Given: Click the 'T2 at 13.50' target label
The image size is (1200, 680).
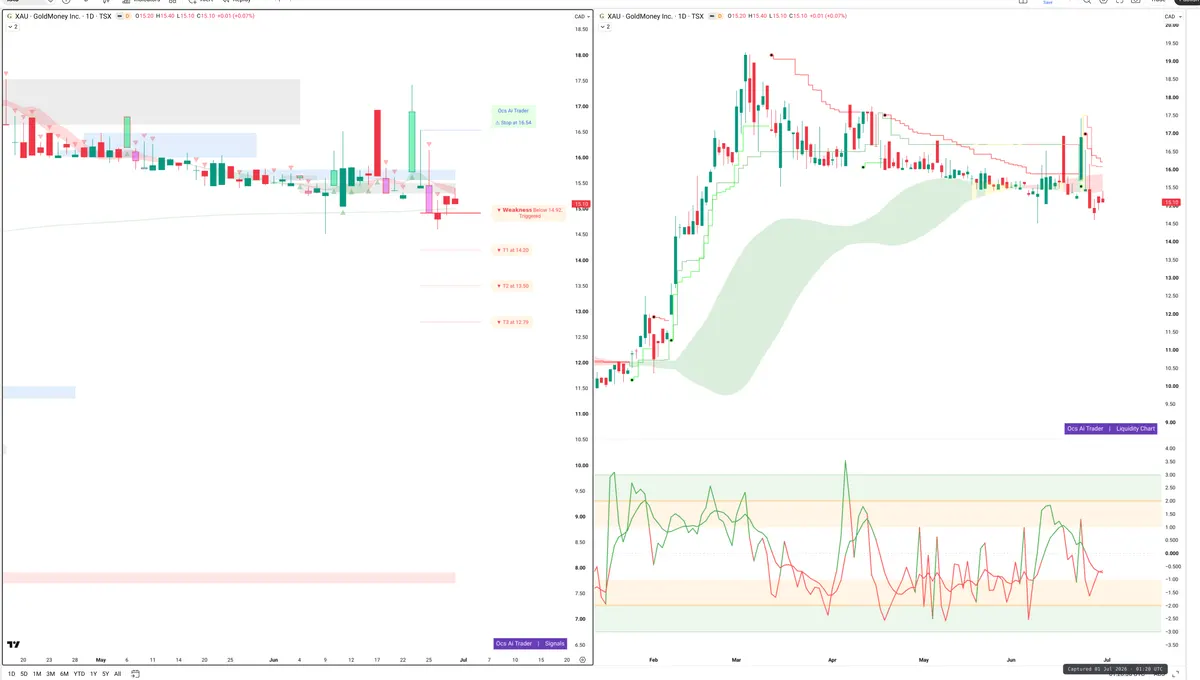Looking at the screenshot, I should pyautogui.click(x=513, y=286).
